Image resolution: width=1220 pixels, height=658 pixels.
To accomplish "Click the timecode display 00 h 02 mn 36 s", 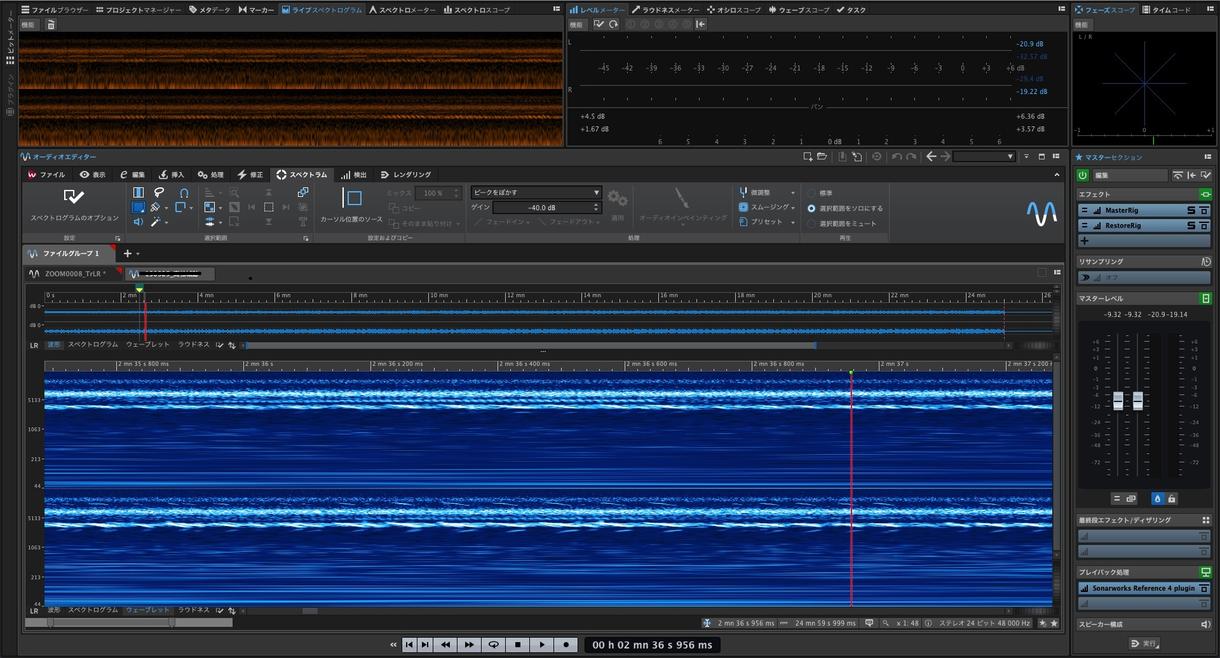I will (x=652, y=645).
